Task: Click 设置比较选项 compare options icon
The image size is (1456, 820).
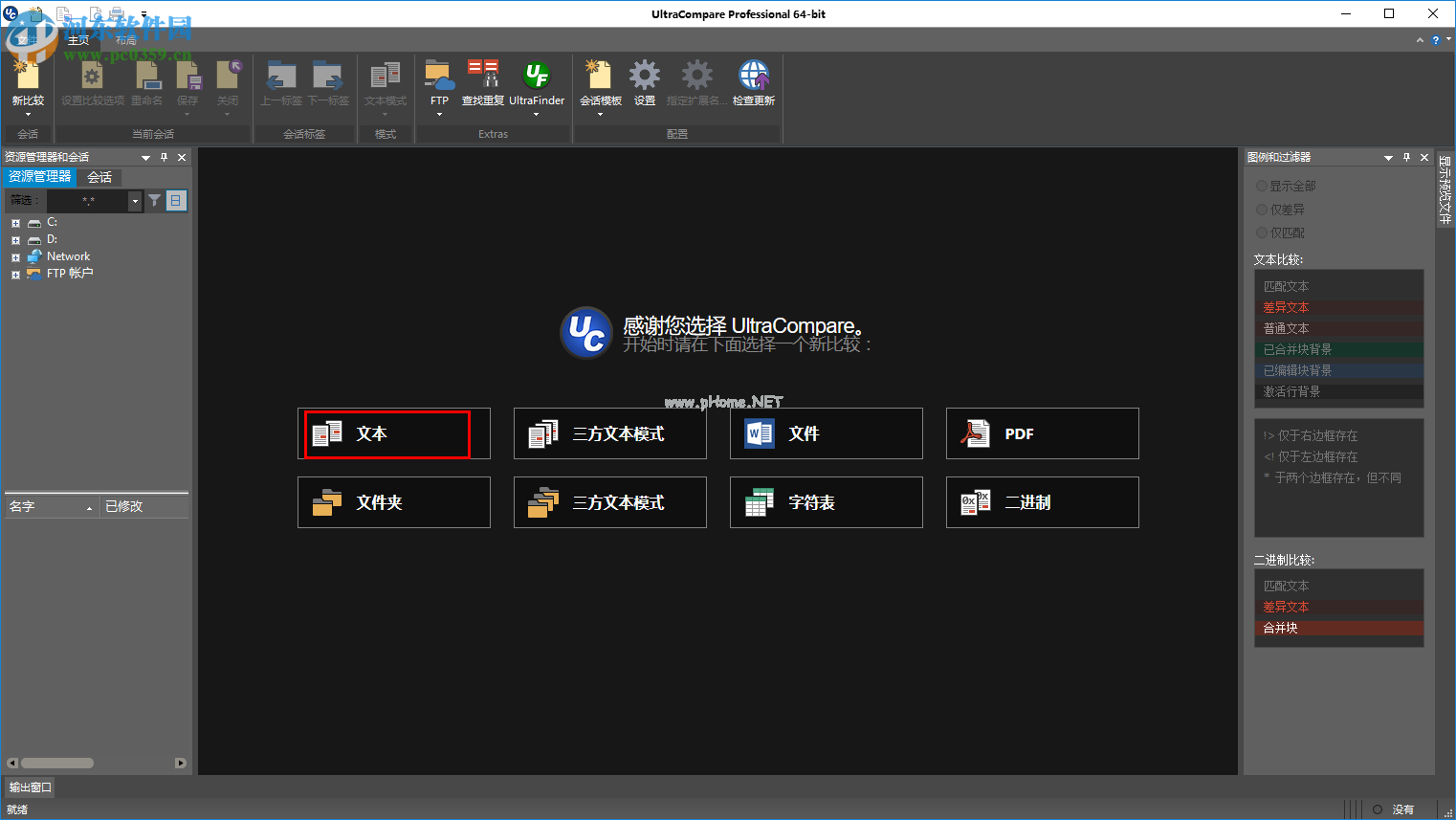Action: coord(92,76)
